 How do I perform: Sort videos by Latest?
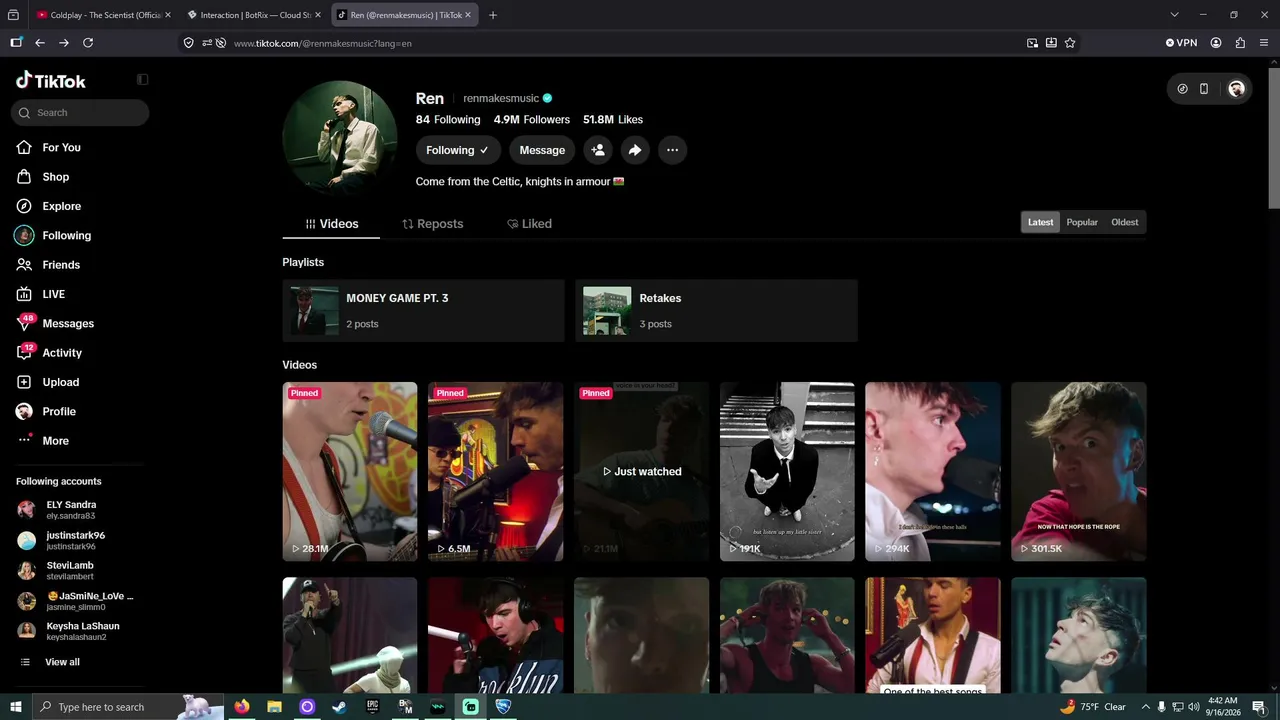(1040, 222)
